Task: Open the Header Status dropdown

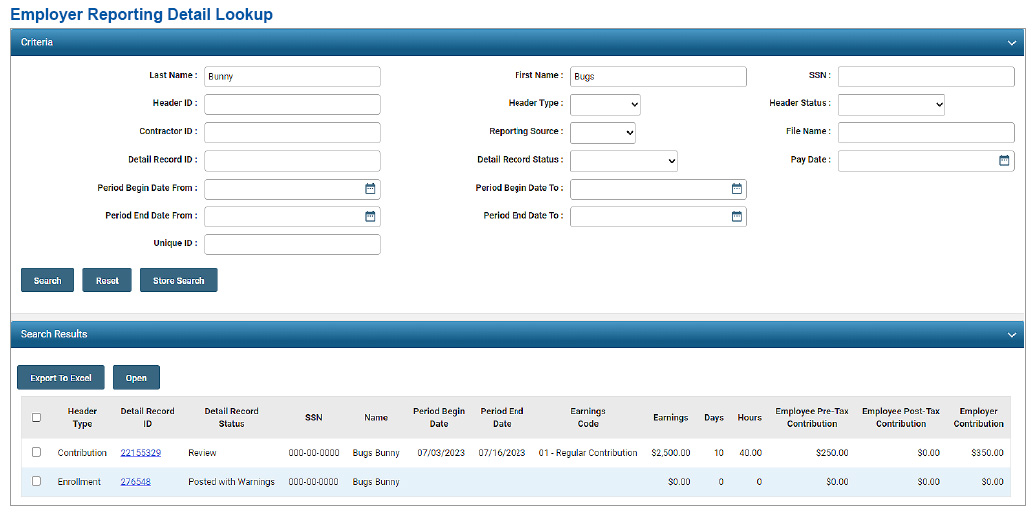Action: coord(891,104)
